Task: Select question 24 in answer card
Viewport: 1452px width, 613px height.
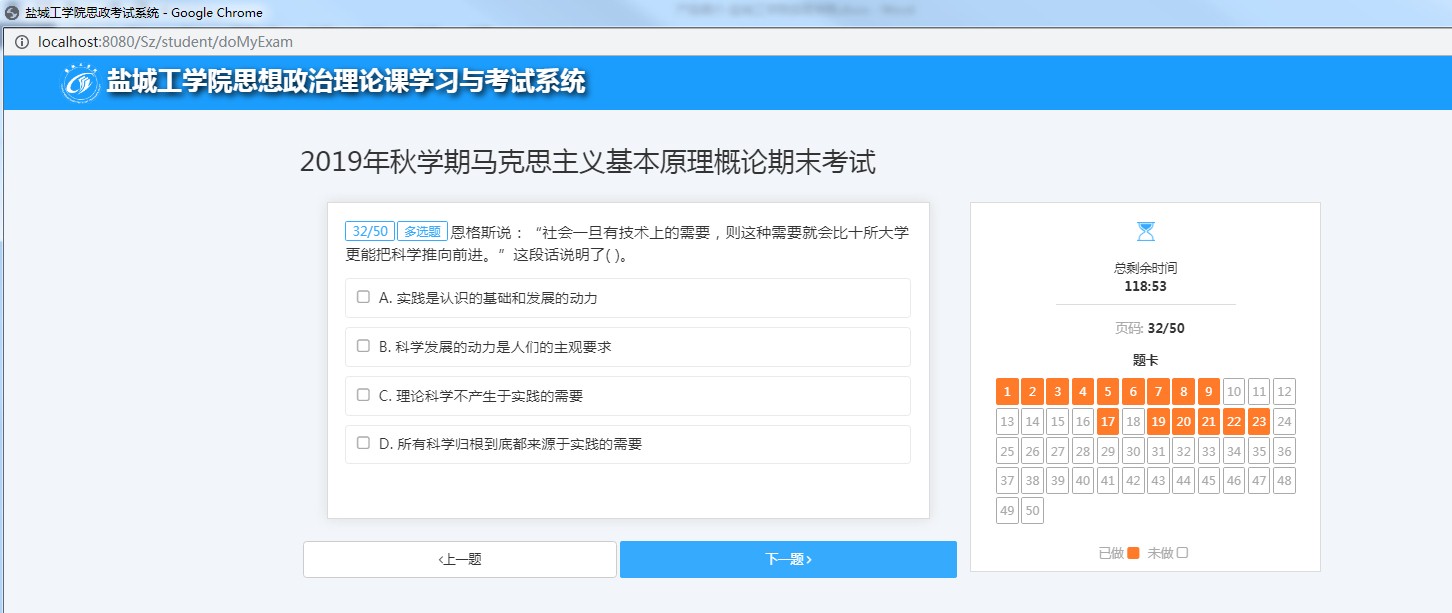Action: pos(1284,421)
